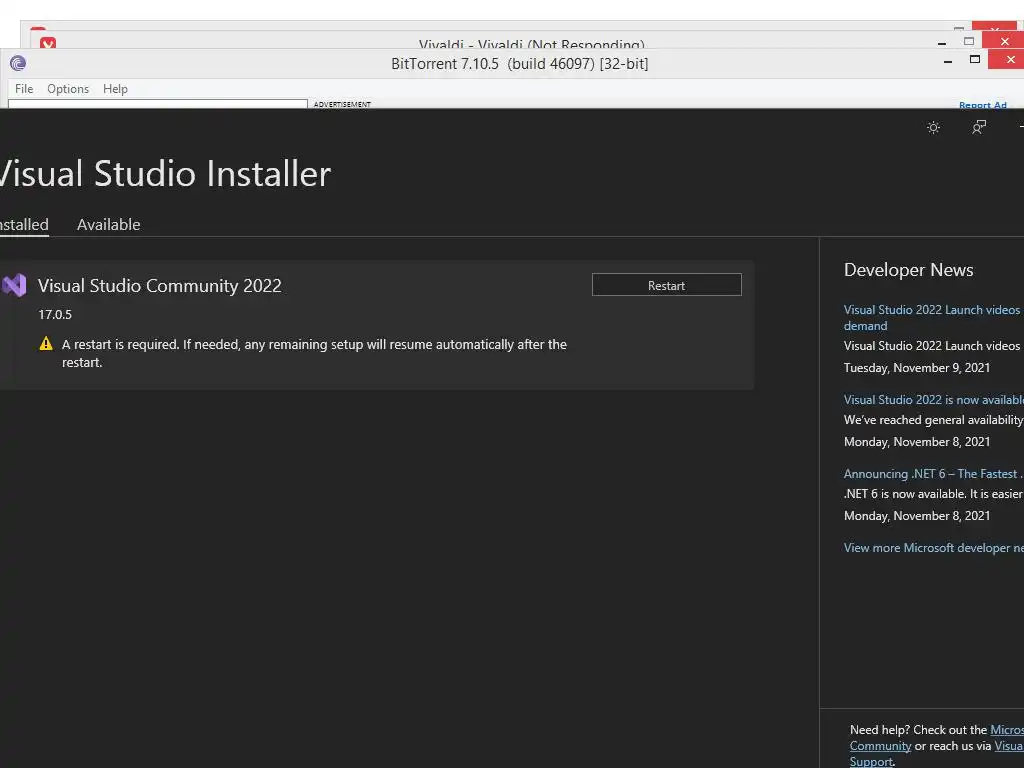The image size is (1024, 768).
Task: Click the '.NET 6 is now available' text
Action: 933,494
